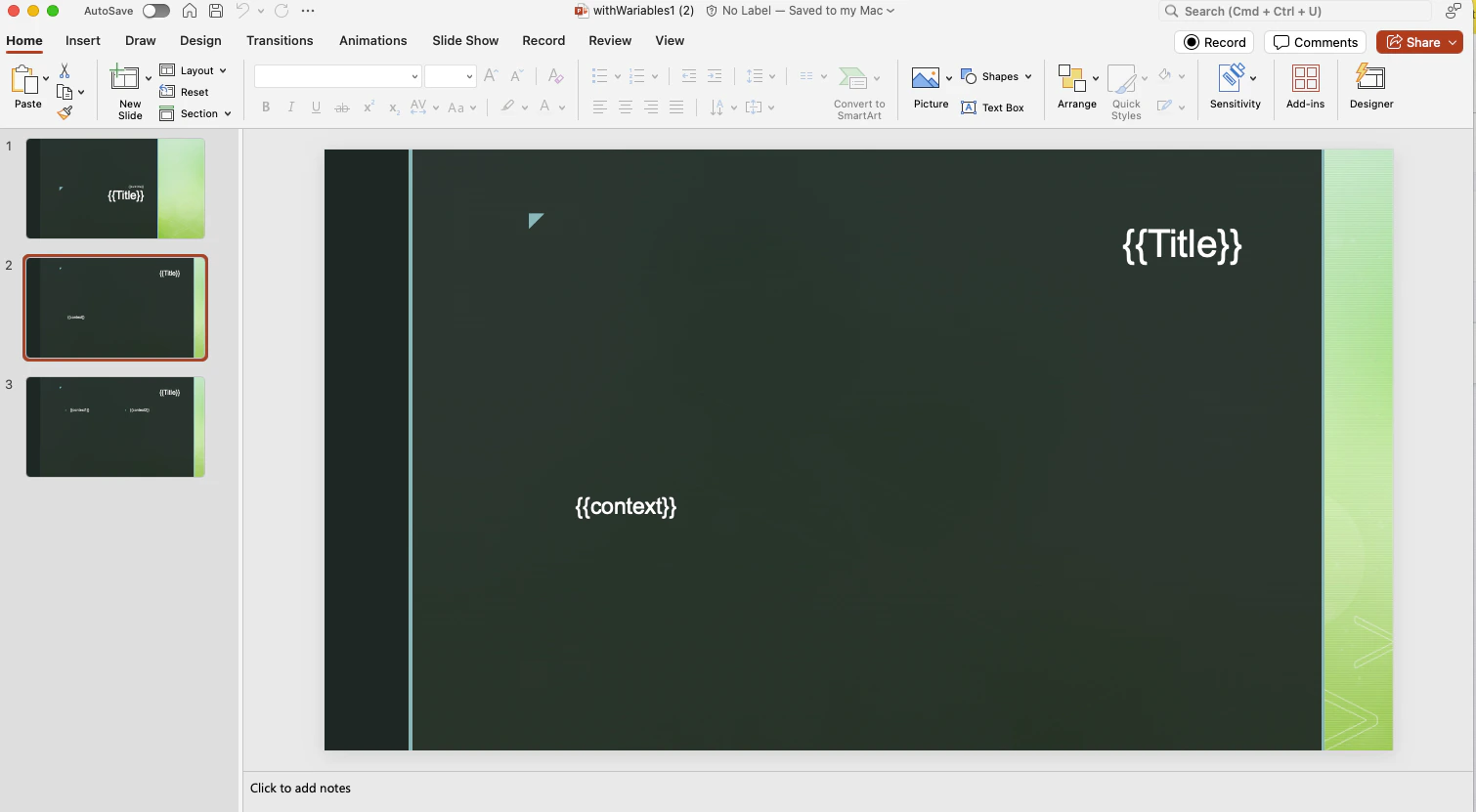
Task: Click the New Slide icon
Action: (x=125, y=78)
